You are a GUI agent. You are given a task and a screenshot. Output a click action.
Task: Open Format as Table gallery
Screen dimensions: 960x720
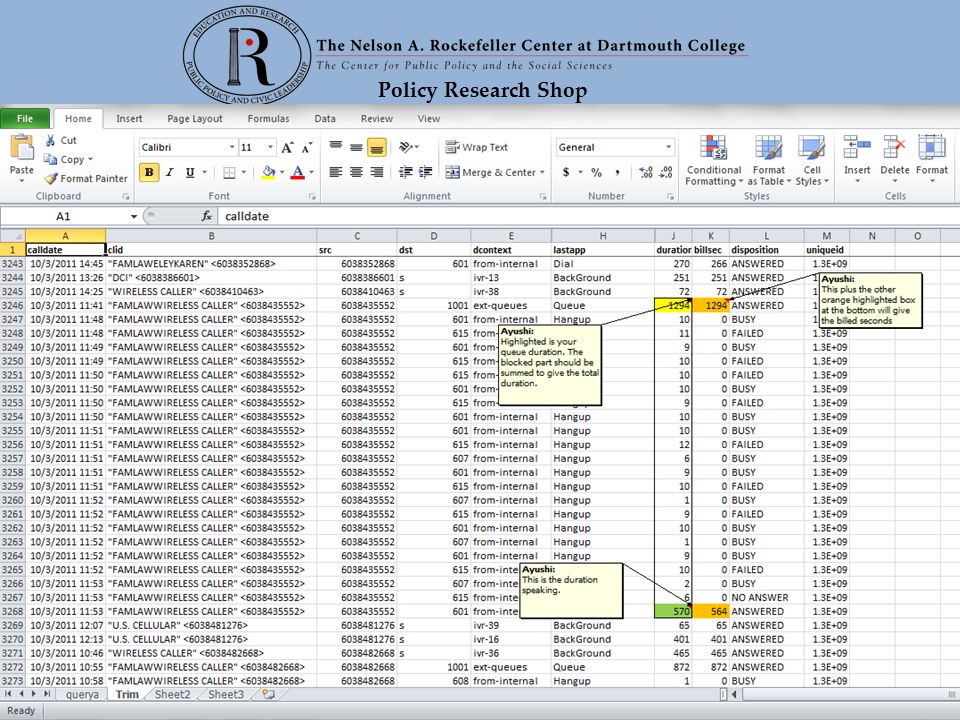point(769,161)
